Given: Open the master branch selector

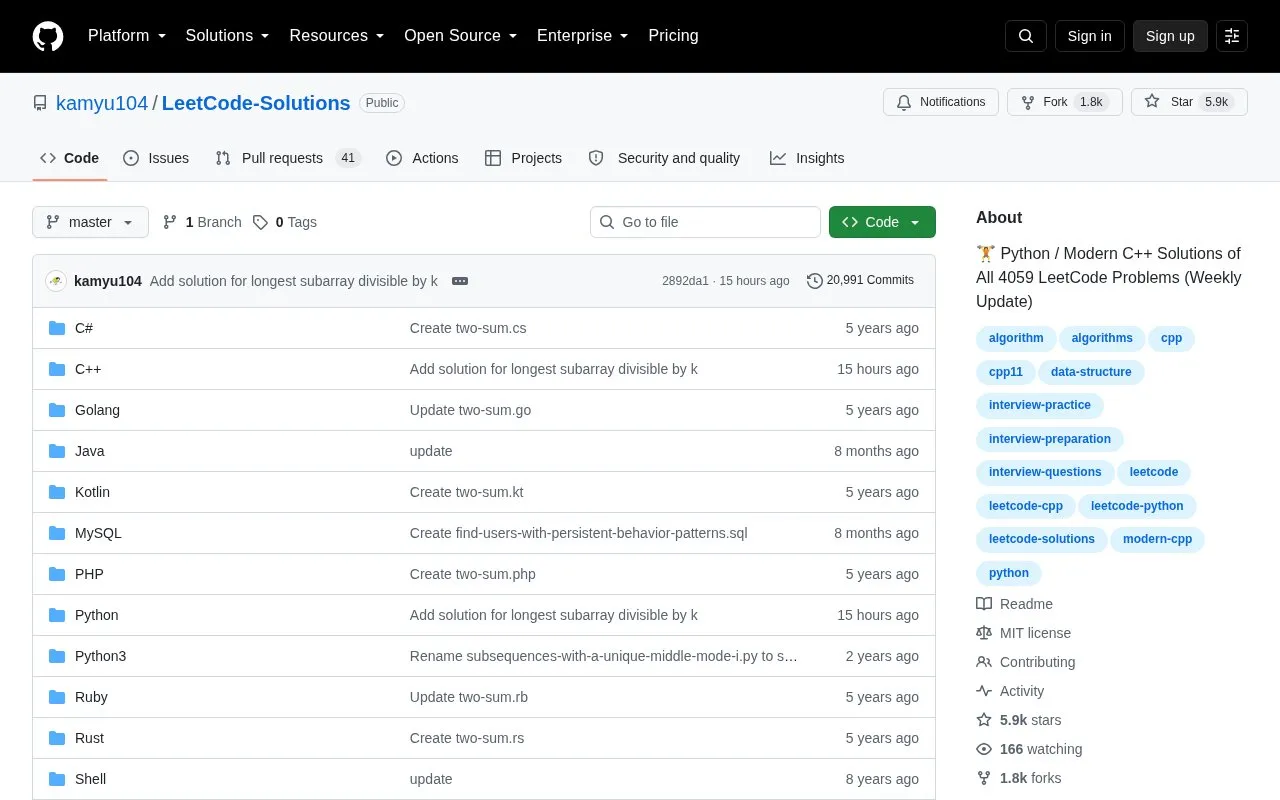Looking at the screenshot, I should coord(90,222).
